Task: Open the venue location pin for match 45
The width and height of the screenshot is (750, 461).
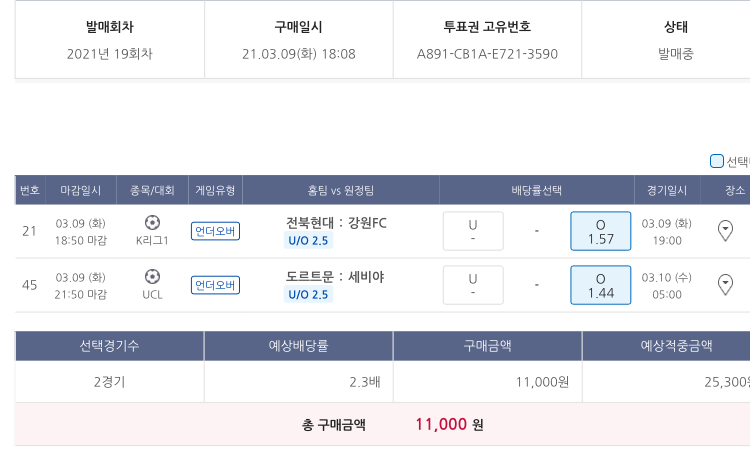Action: point(726,285)
